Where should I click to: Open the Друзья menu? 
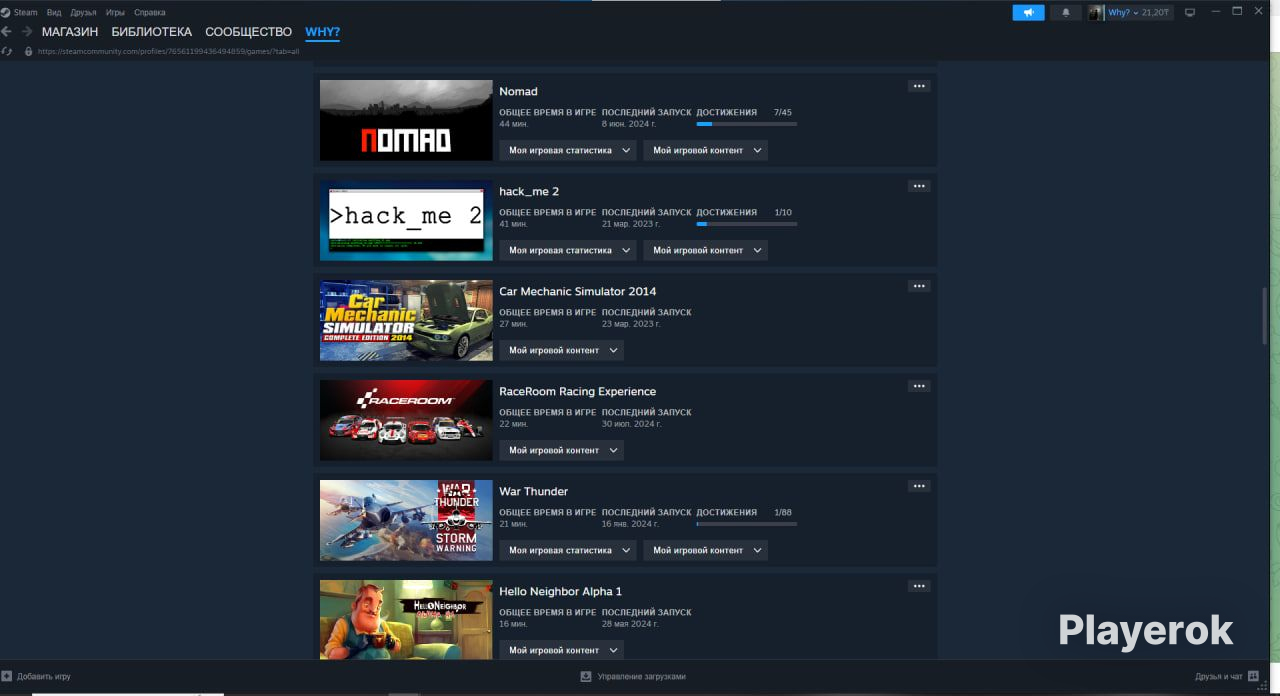point(83,12)
